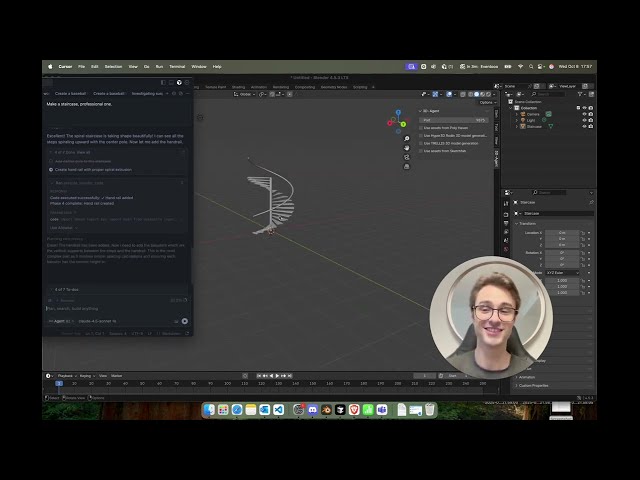640x480 pixels.
Task: Open Global transform orientation dropdown
Action: (x=245, y=94)
